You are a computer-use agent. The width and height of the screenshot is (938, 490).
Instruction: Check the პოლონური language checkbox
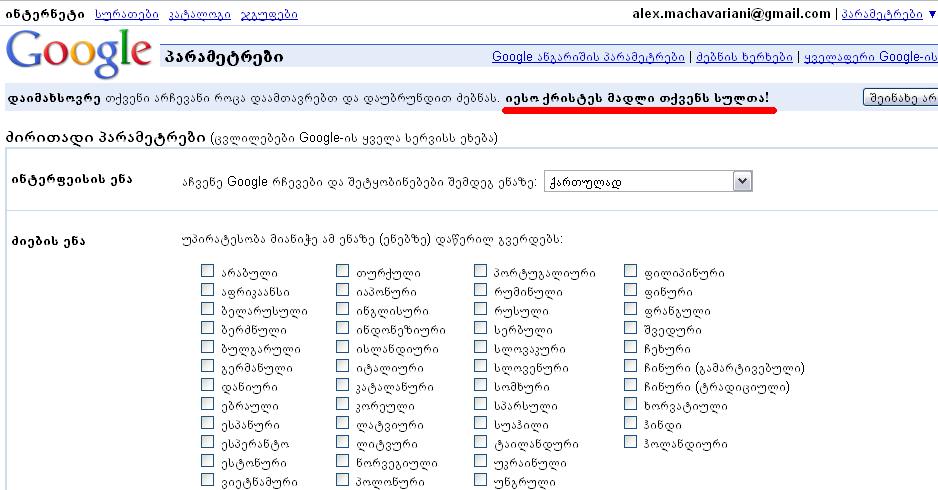[x=343, y=480]
